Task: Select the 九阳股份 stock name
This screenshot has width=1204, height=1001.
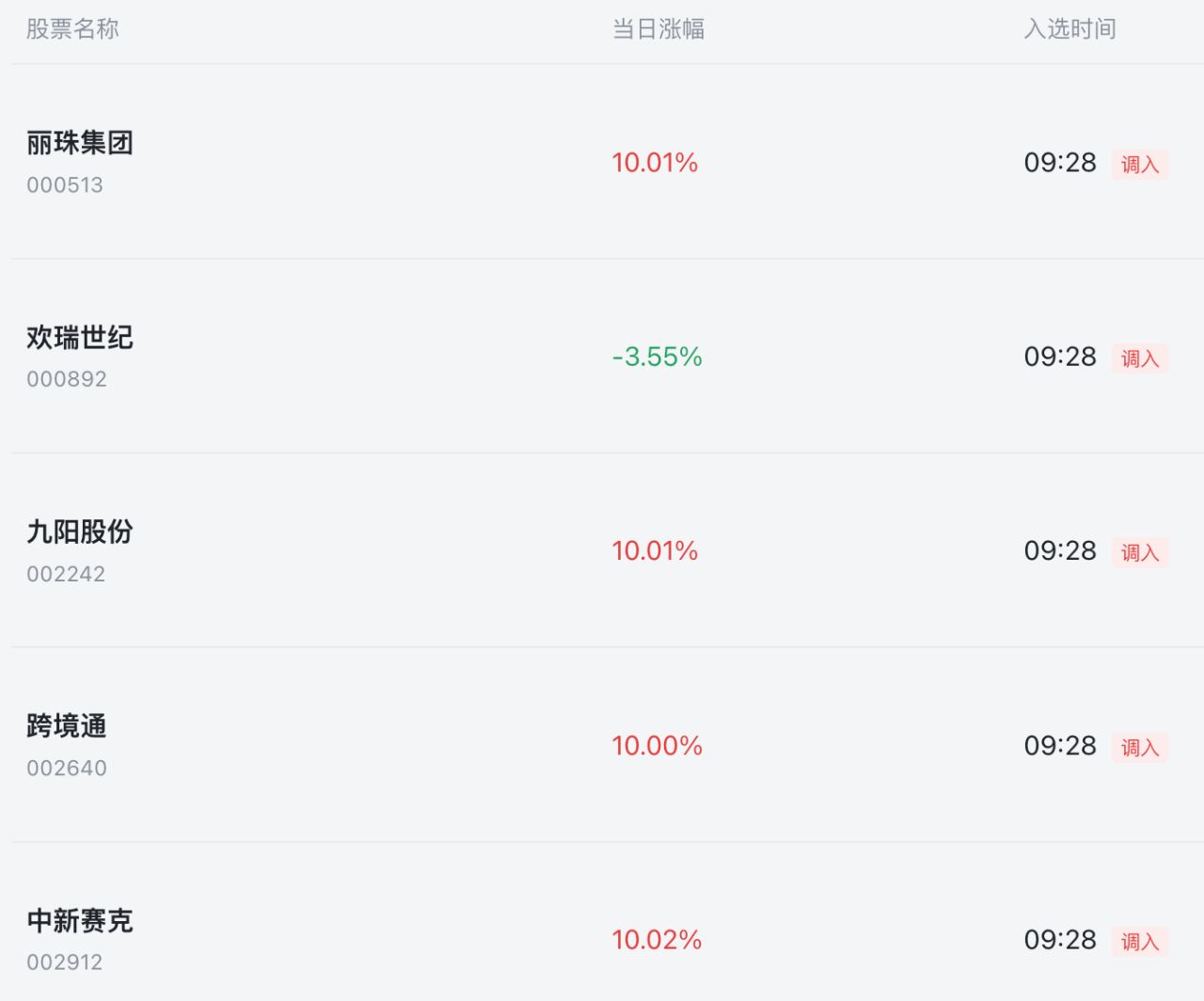Action: tap(80, 532)
